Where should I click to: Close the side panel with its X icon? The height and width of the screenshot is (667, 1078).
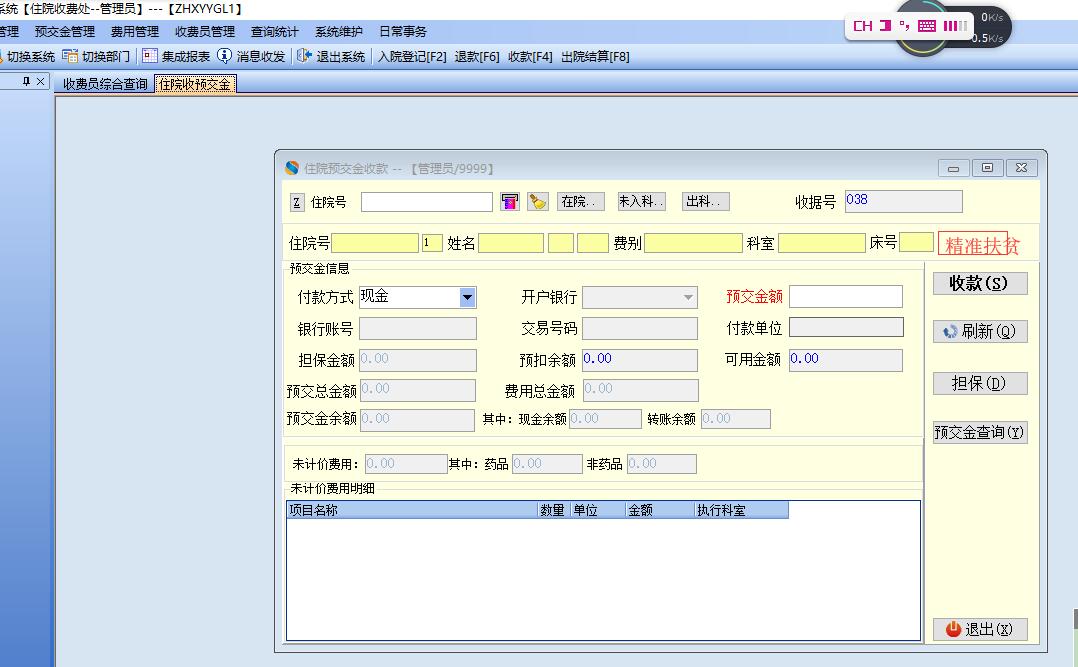tap(41, 81)
